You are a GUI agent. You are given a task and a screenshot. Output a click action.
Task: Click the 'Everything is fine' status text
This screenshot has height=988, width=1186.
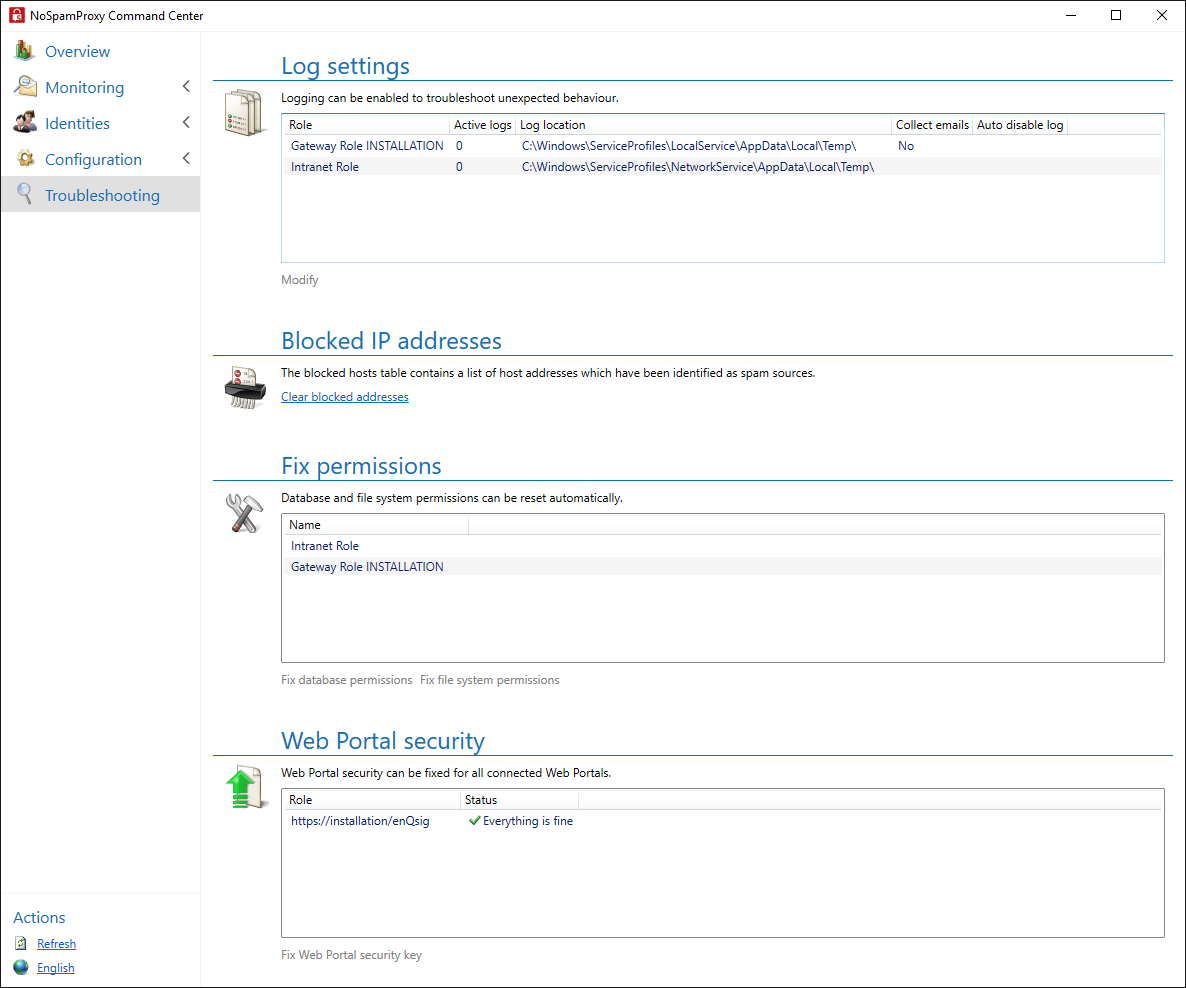[528, 821]
